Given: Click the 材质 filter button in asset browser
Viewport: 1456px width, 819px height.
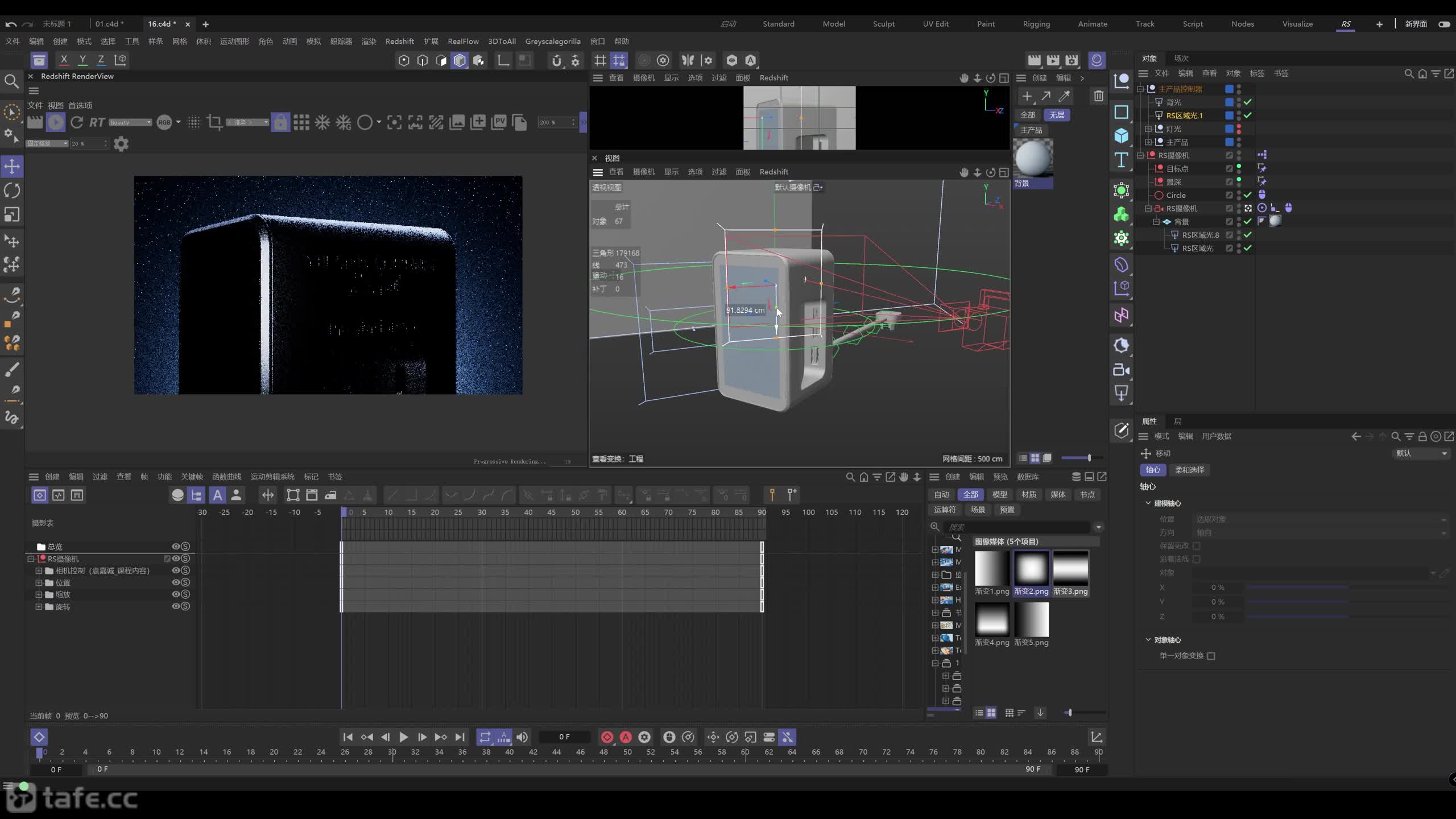Looking at the screenshot, I should (x=1029, y=494).
